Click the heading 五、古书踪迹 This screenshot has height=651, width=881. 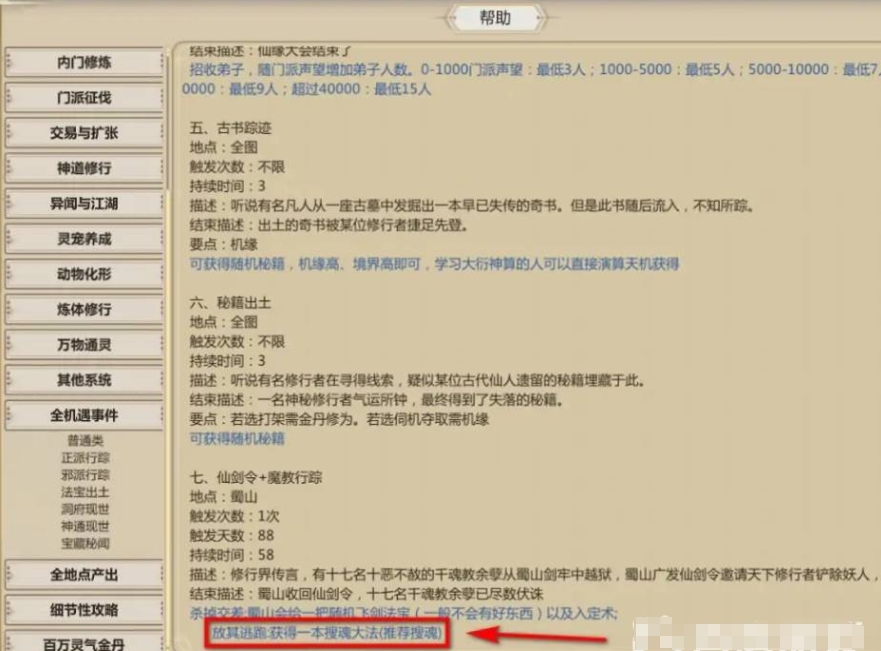[x=230, y=128]
